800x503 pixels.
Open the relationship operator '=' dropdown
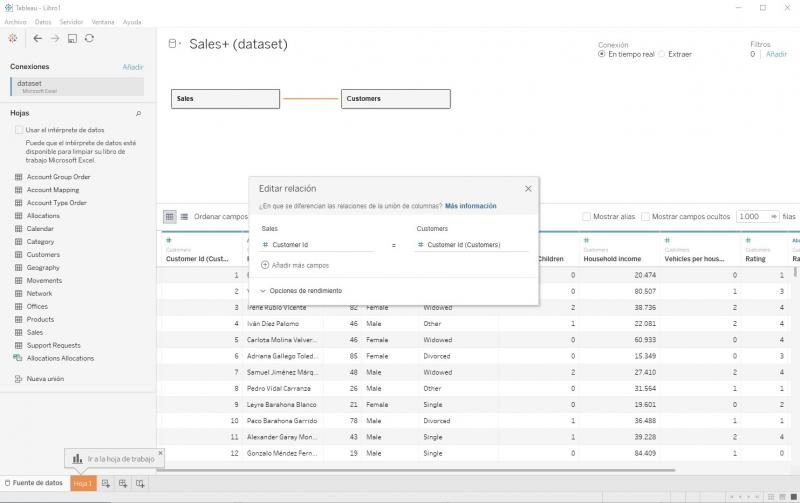point(394,245)
